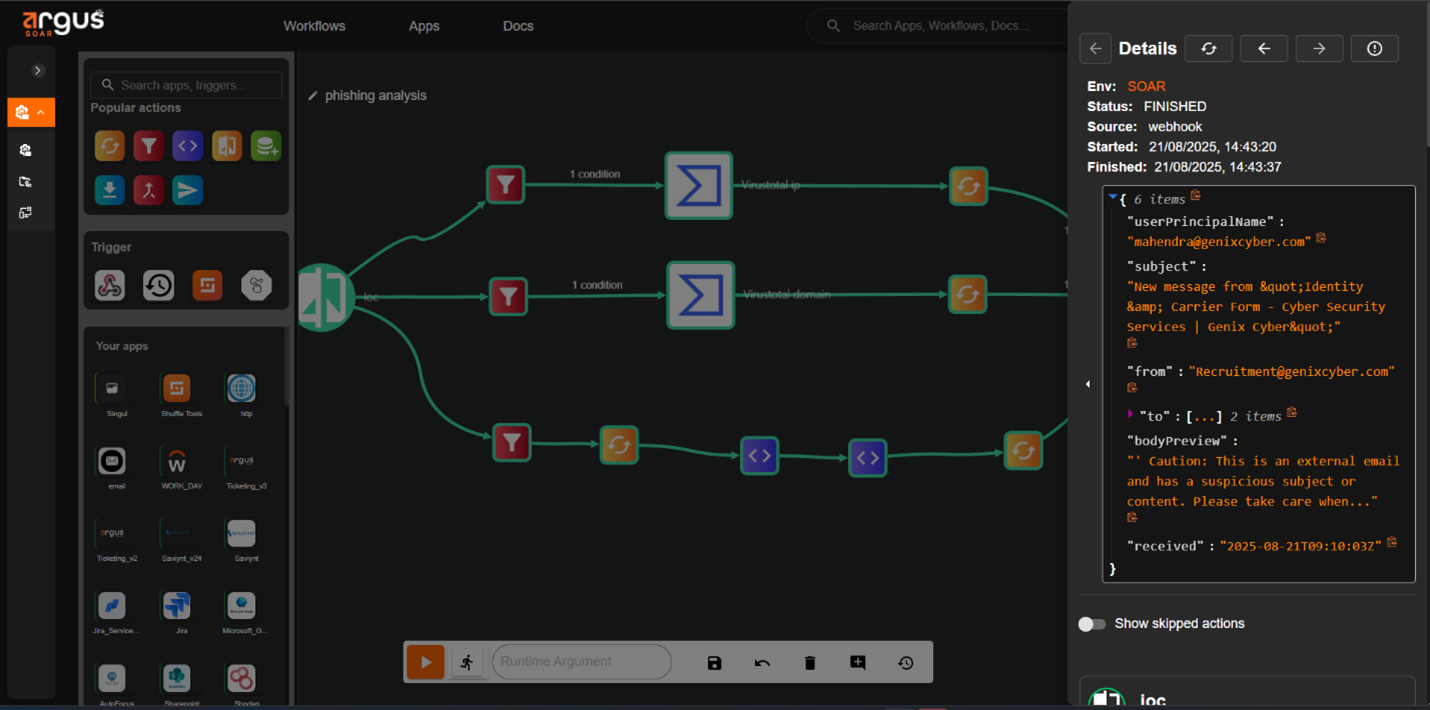1430x710 pixels.
Task: Click the save workflow disk icon
Action: (714, 663)
